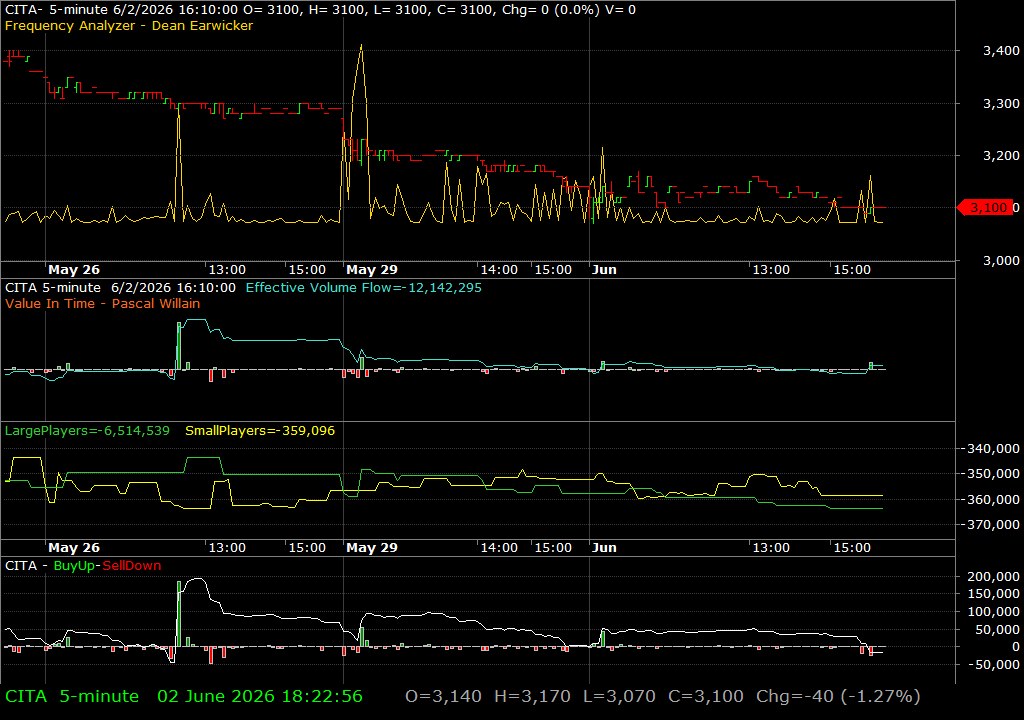This screenshot has height=720, width=1024.
Task: Click the O=3,140 value in status bar
Action: tap(443, 696)
